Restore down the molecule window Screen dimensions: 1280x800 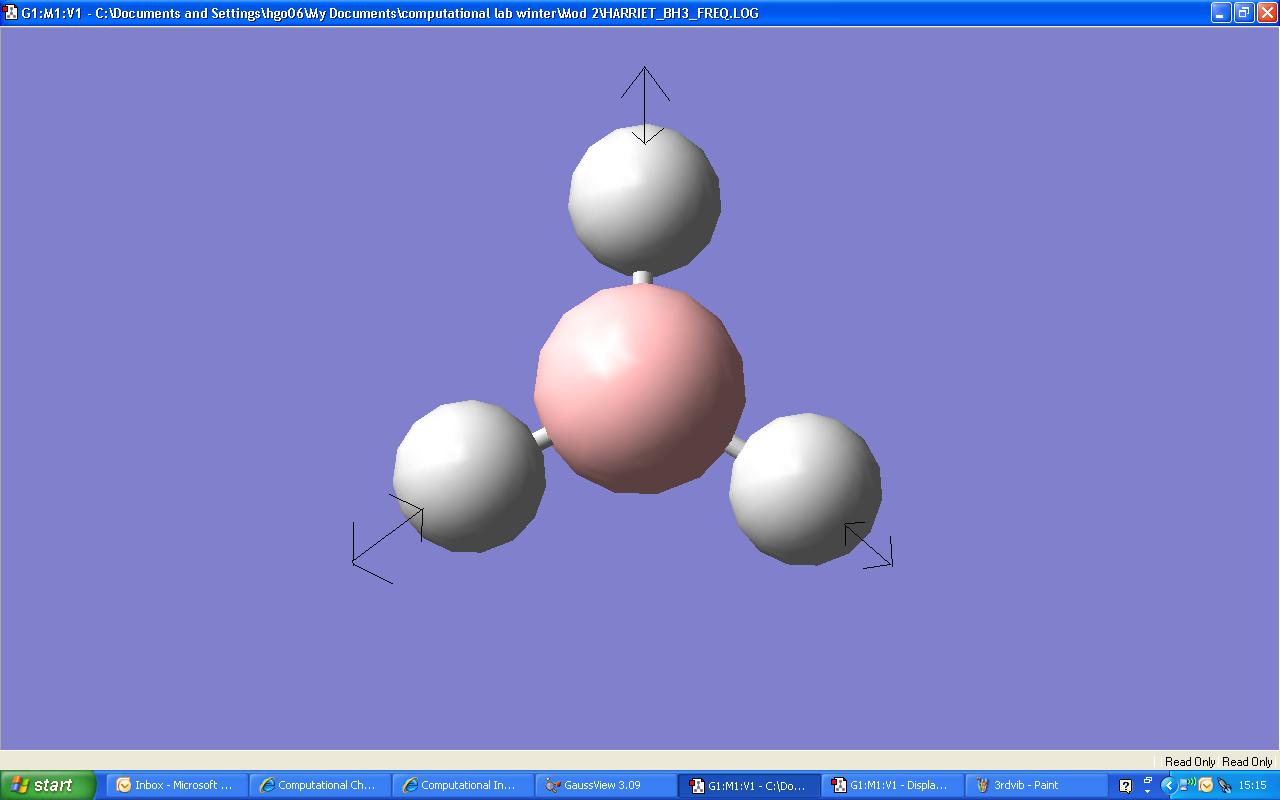coord(1243,13)
